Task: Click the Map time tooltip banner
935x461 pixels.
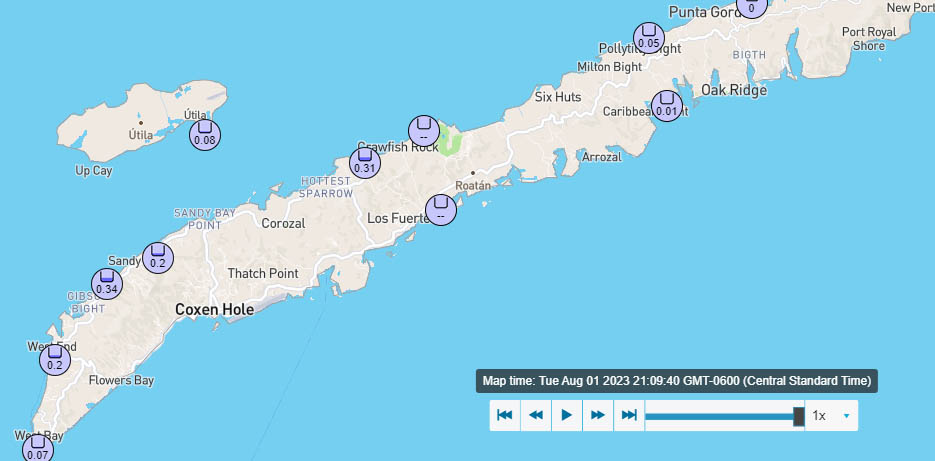Action: [x=676, y=380]
